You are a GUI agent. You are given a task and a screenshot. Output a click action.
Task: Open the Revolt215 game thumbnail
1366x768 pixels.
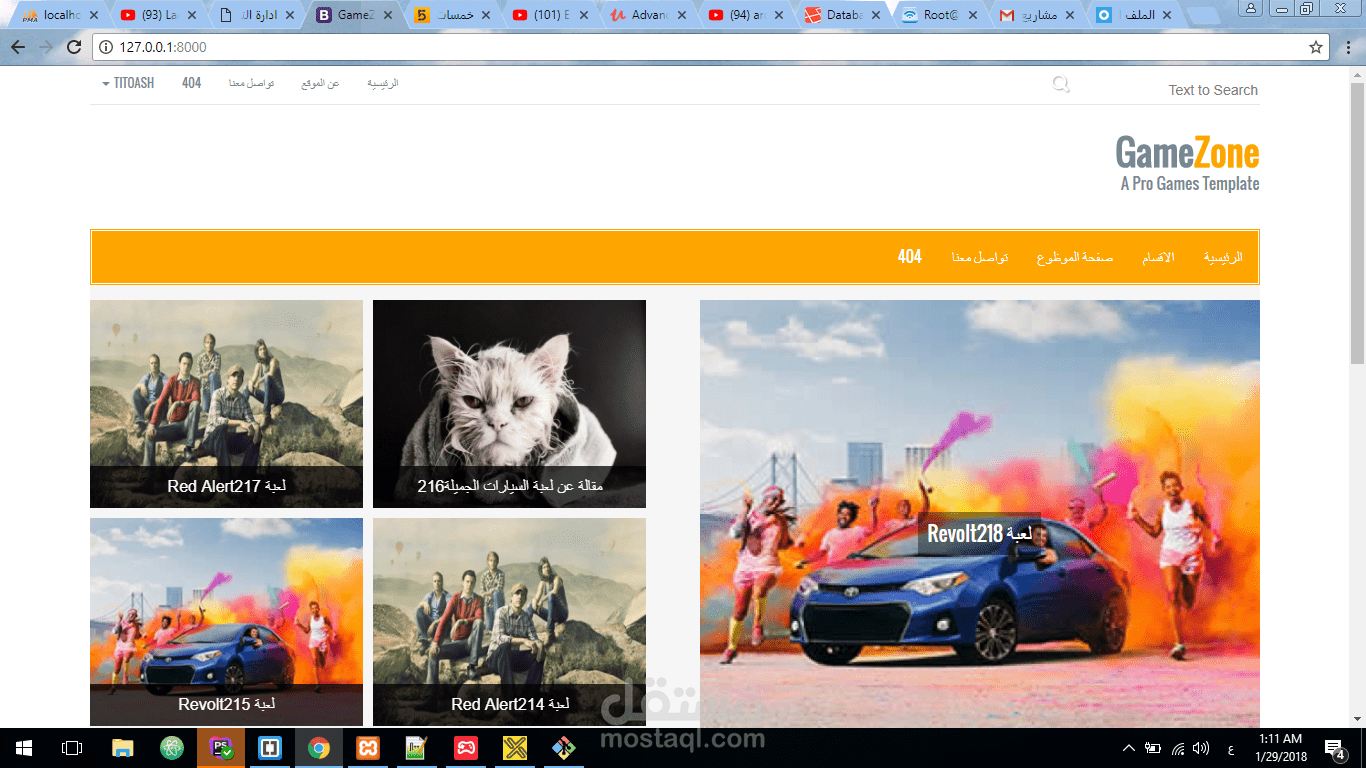point(226,622)
